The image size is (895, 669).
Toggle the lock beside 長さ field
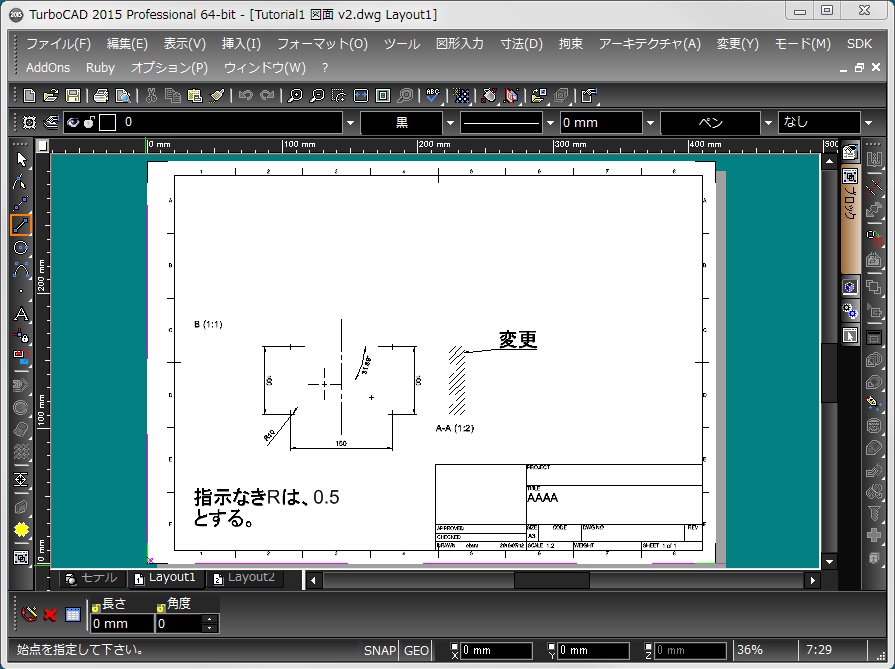(x=96, y=607)
